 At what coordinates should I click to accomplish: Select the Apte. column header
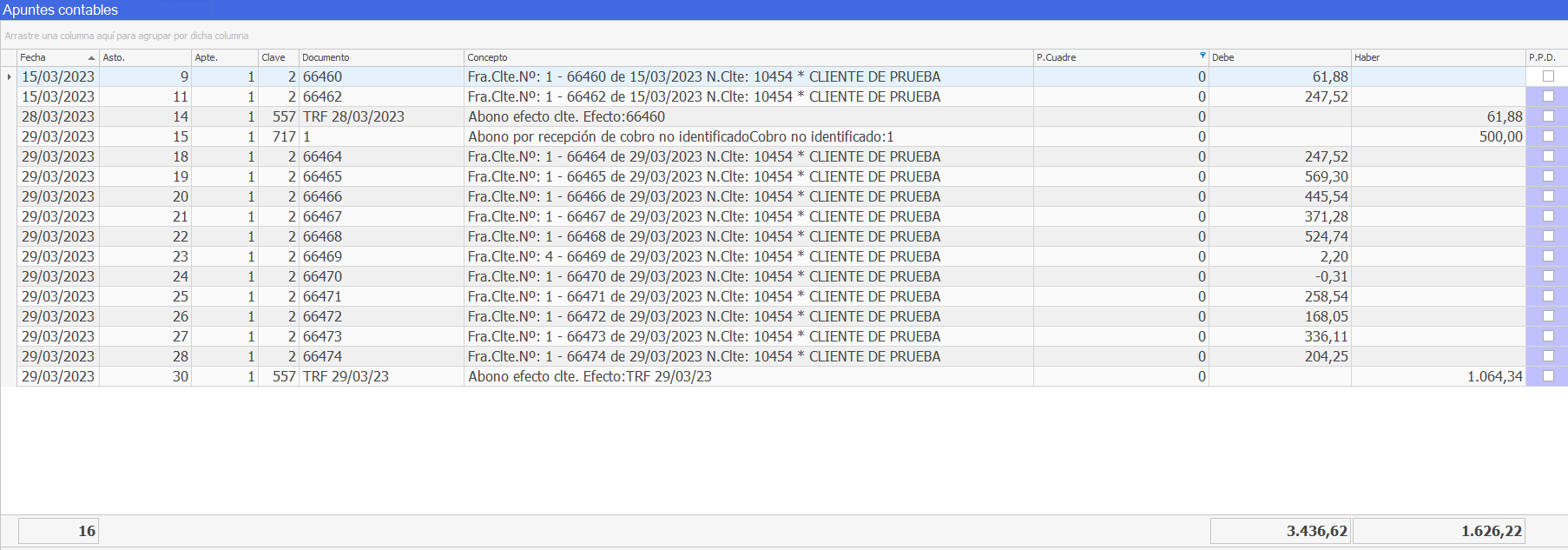point(223,57)
